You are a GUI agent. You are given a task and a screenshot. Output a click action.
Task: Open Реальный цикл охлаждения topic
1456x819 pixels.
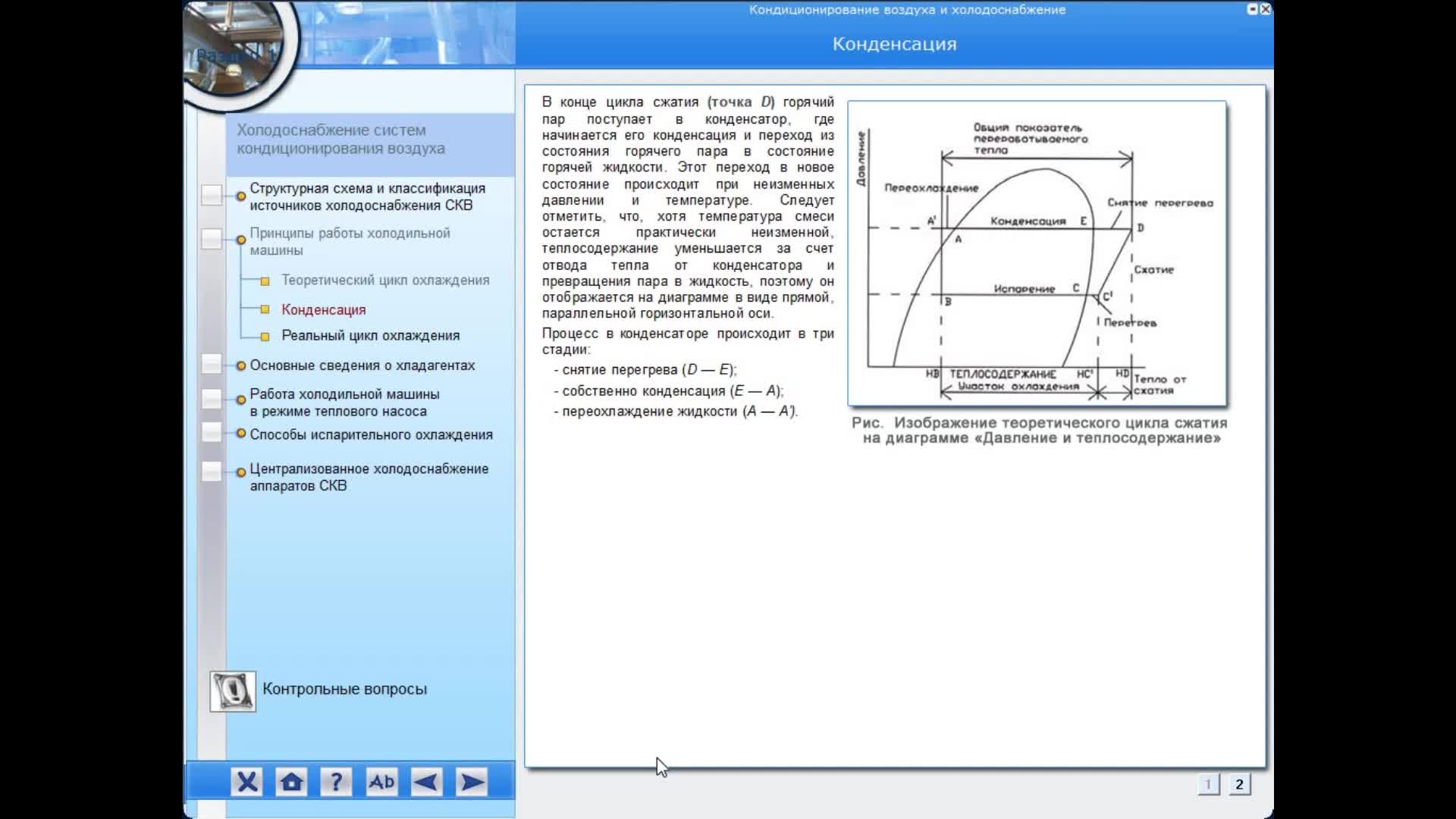tap(370, 336)
